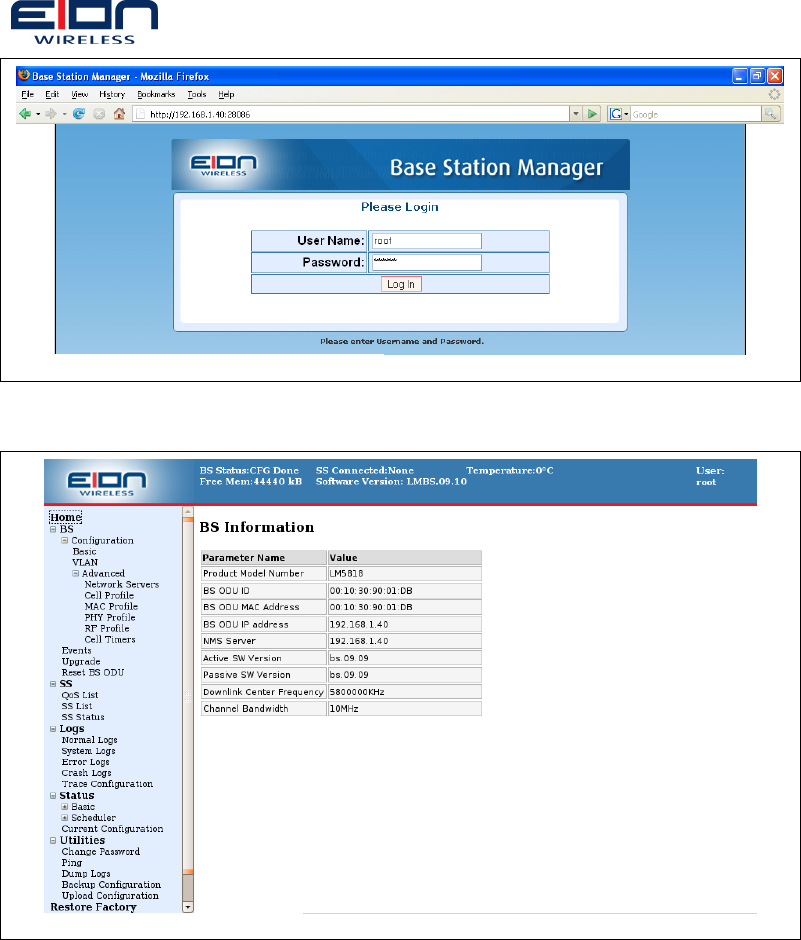
Task: Open the View menu
Action: tap(79, 94)
